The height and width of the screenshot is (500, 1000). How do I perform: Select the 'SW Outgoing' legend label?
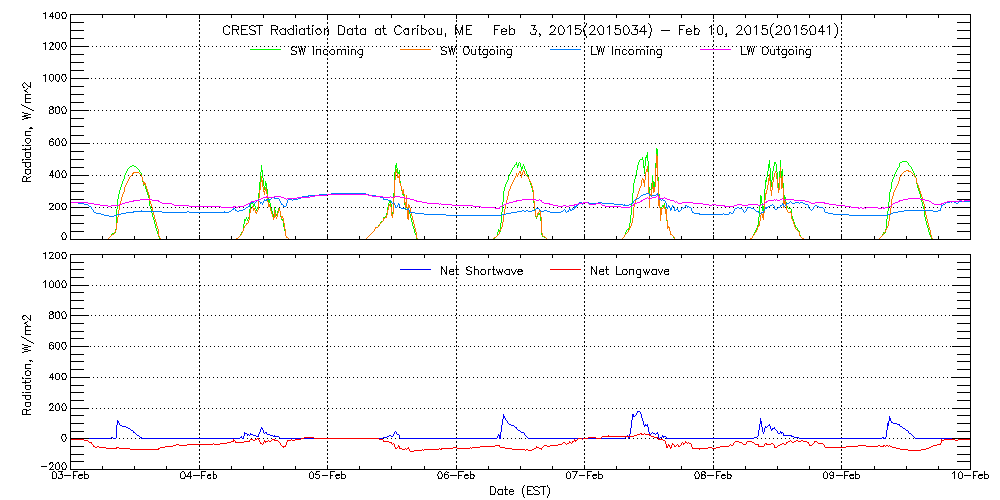coord(476,52)
